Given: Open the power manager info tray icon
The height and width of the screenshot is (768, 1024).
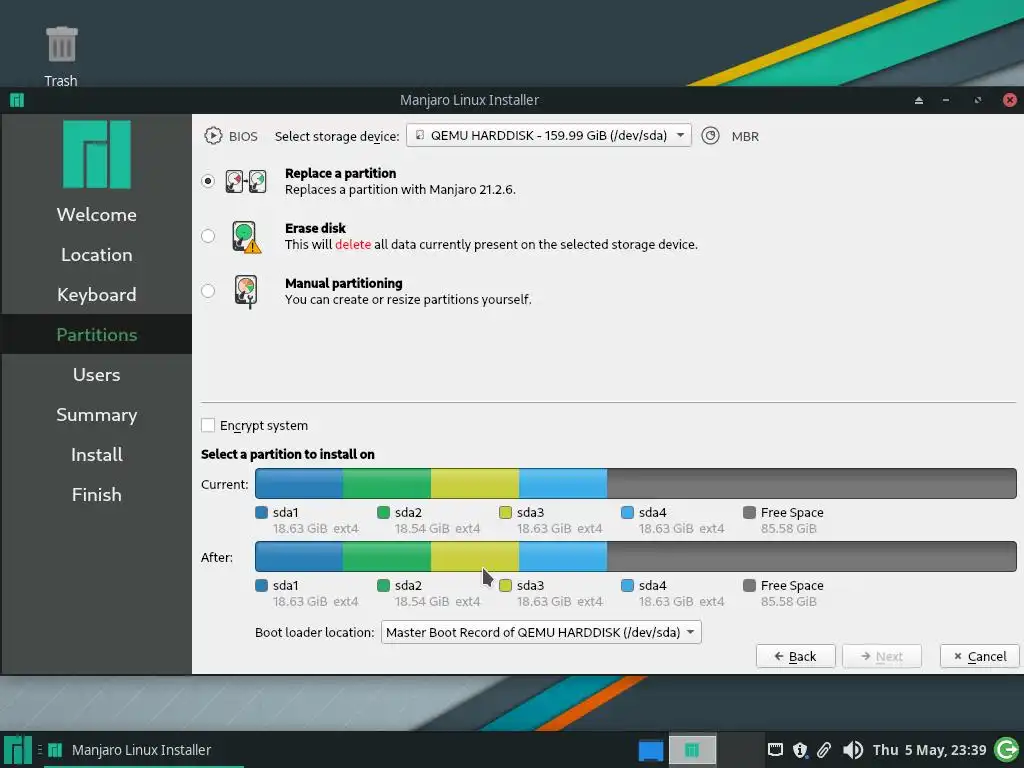Looking at the screenshot, I should [800, 750].
